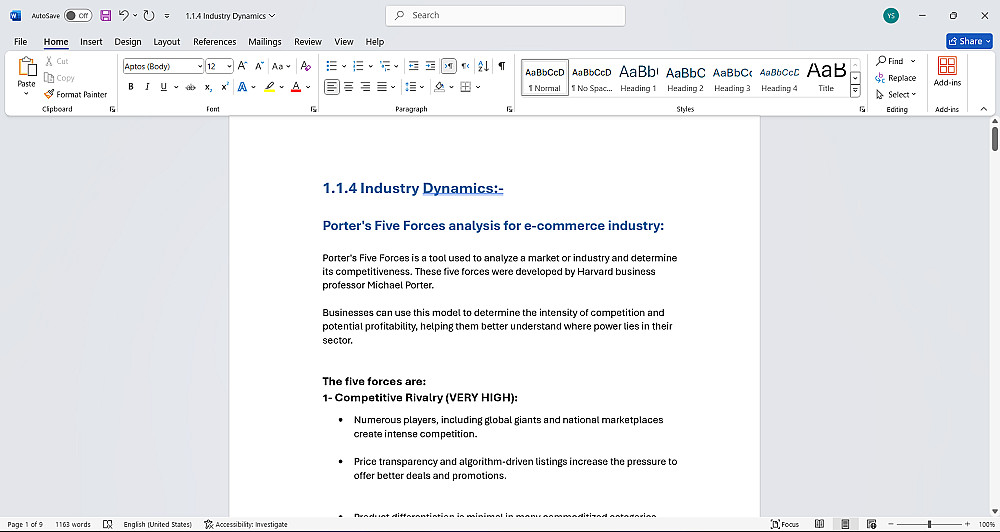
Task: Open the References tab
Action: pos(214,42)
